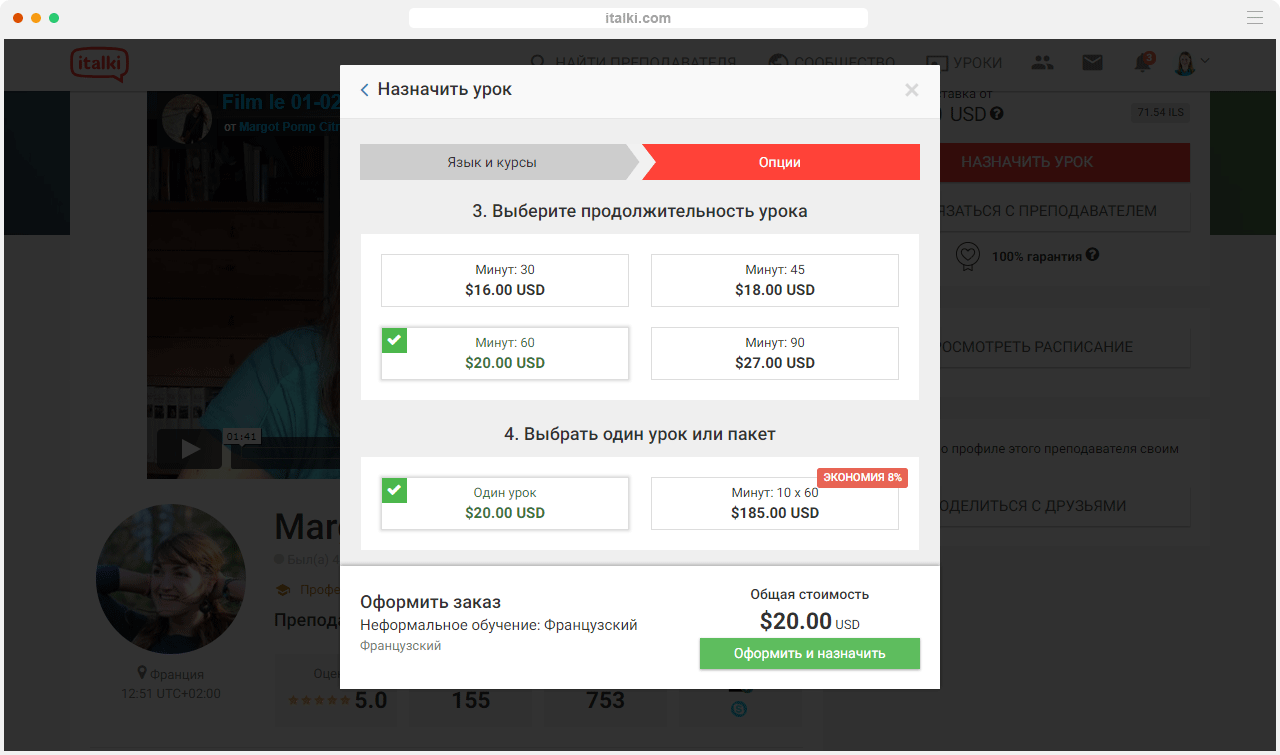Open the messages envelope icon

(x=1093, y=62)
